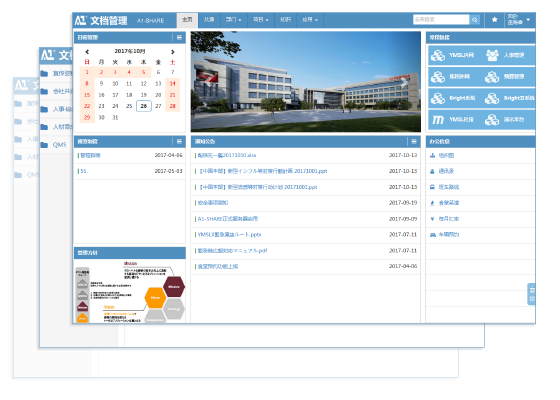This screenshot has width=560, height=400.
Task: Select the highlighted first tab in navigation bar
Action: click(x=187, y=20)
